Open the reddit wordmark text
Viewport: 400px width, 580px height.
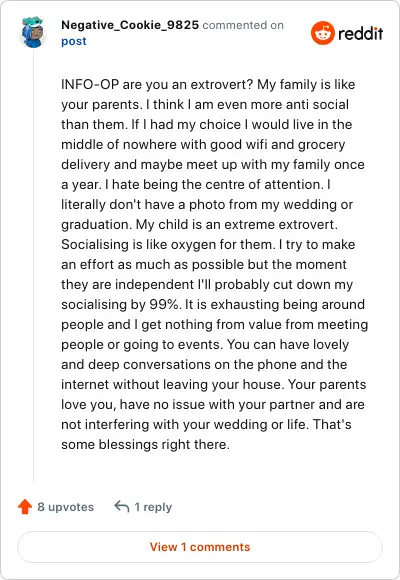[360, 34]
